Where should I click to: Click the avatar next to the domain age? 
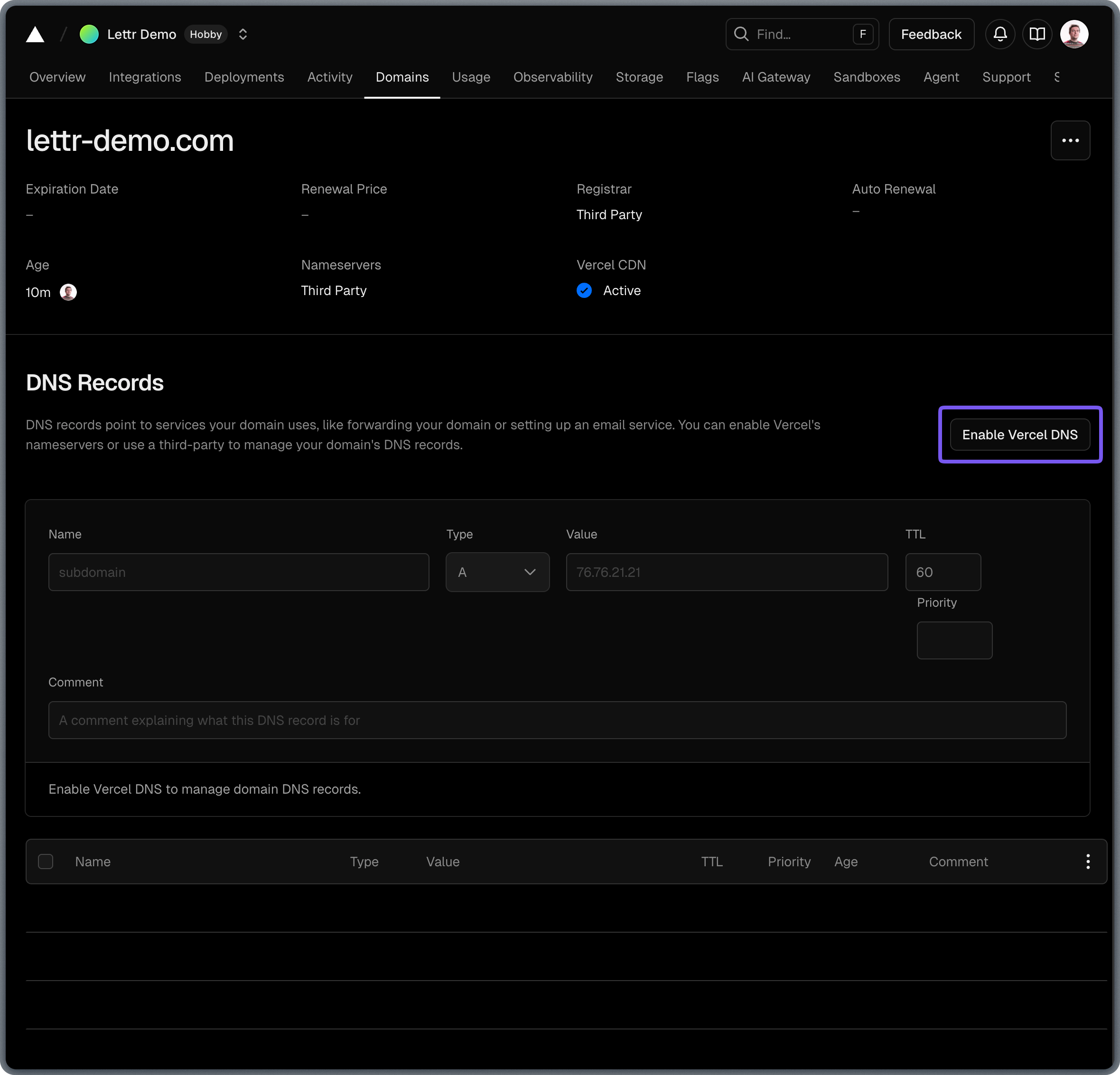[68, 292]
